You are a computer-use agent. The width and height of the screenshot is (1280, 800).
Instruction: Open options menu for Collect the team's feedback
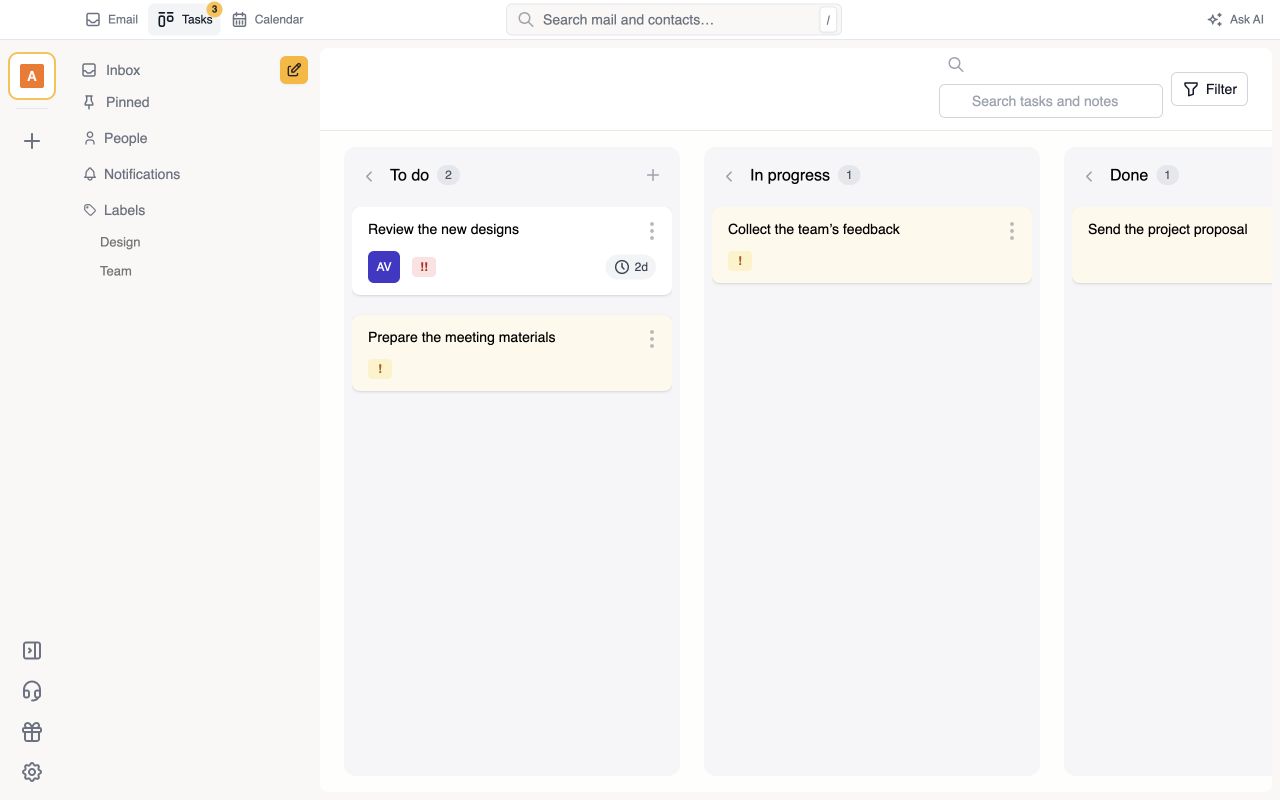tap(1012, 231)
